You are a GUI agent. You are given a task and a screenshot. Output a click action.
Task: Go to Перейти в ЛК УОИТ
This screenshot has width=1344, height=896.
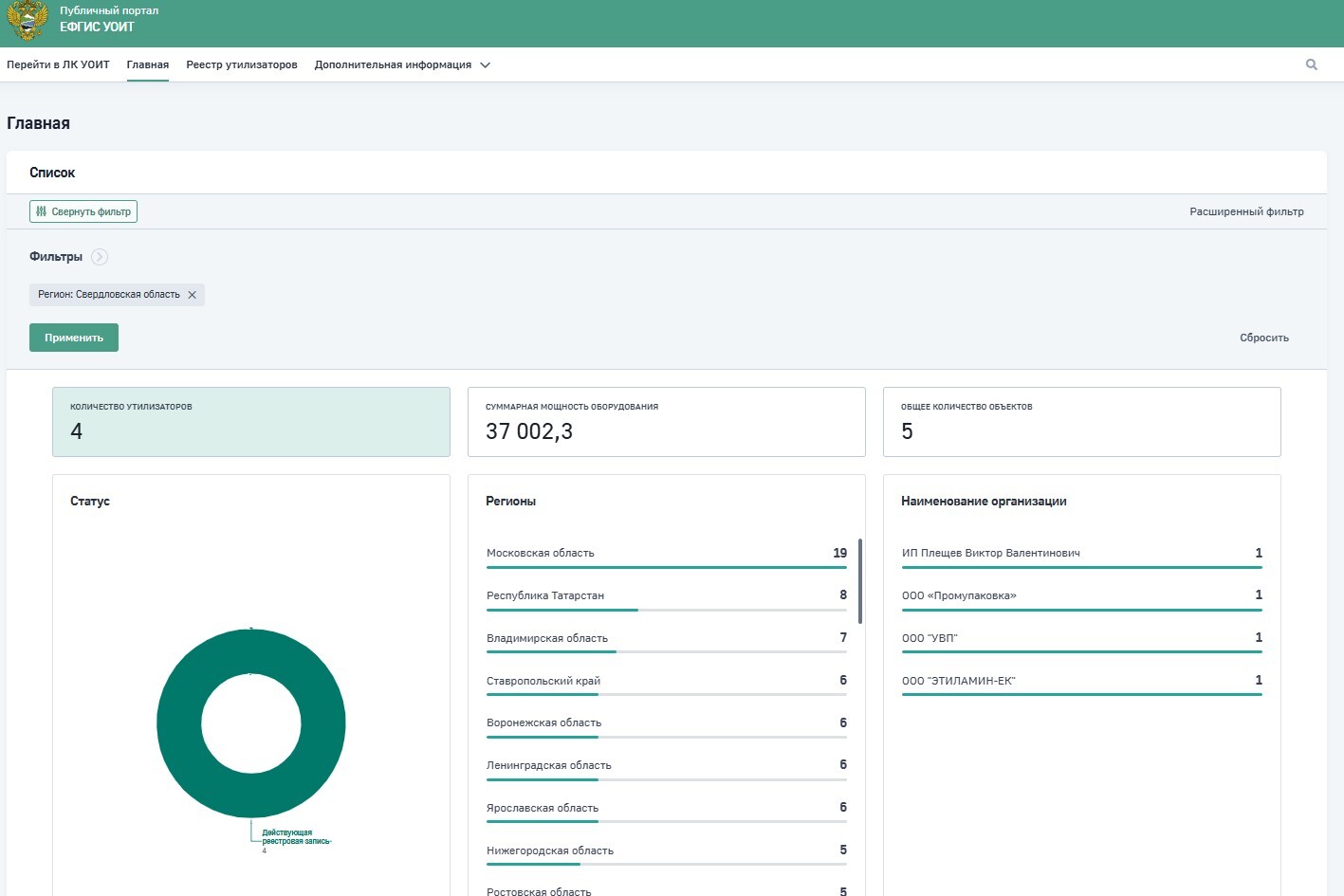(58, 65)
